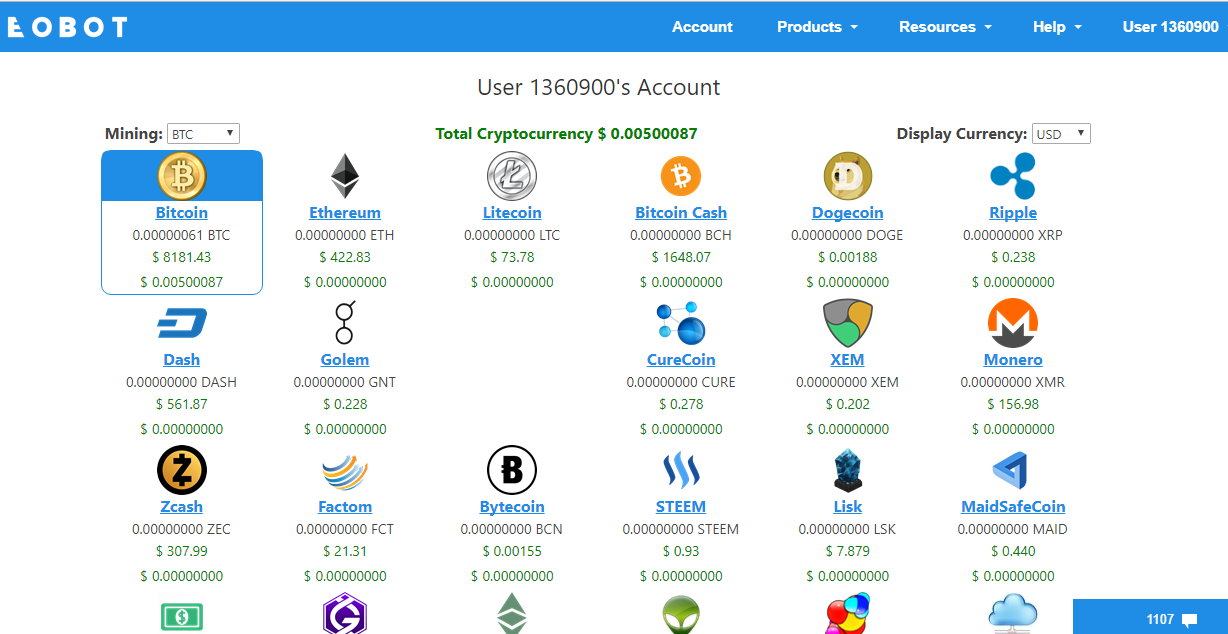Open the Bitcoin Cash details link
The width and height of the screenshot is (1228, 634).
pos(680,212)
